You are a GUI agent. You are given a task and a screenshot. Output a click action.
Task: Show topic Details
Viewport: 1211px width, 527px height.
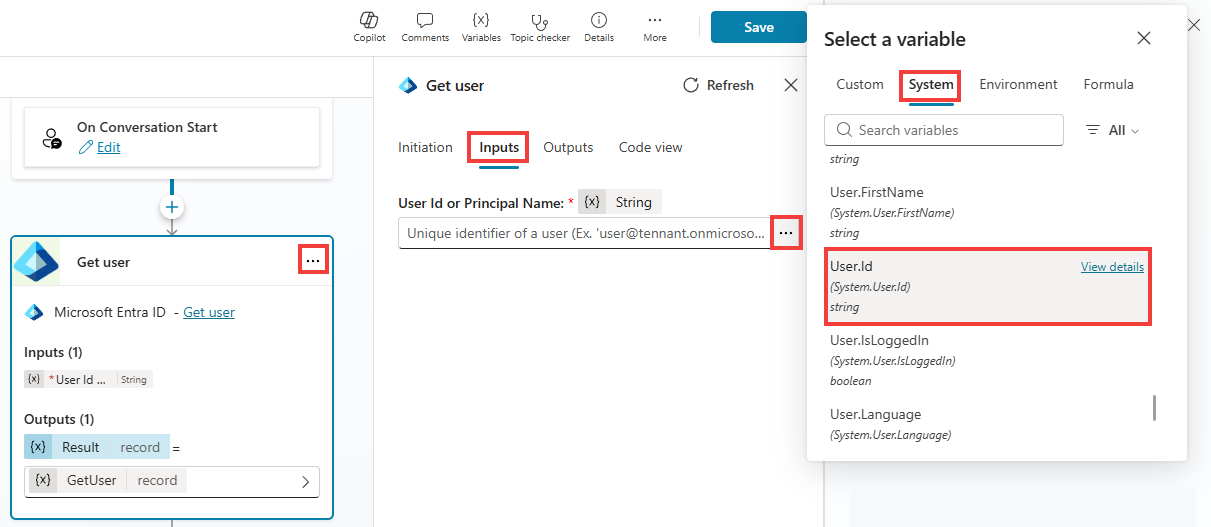[x=598, y=27]
